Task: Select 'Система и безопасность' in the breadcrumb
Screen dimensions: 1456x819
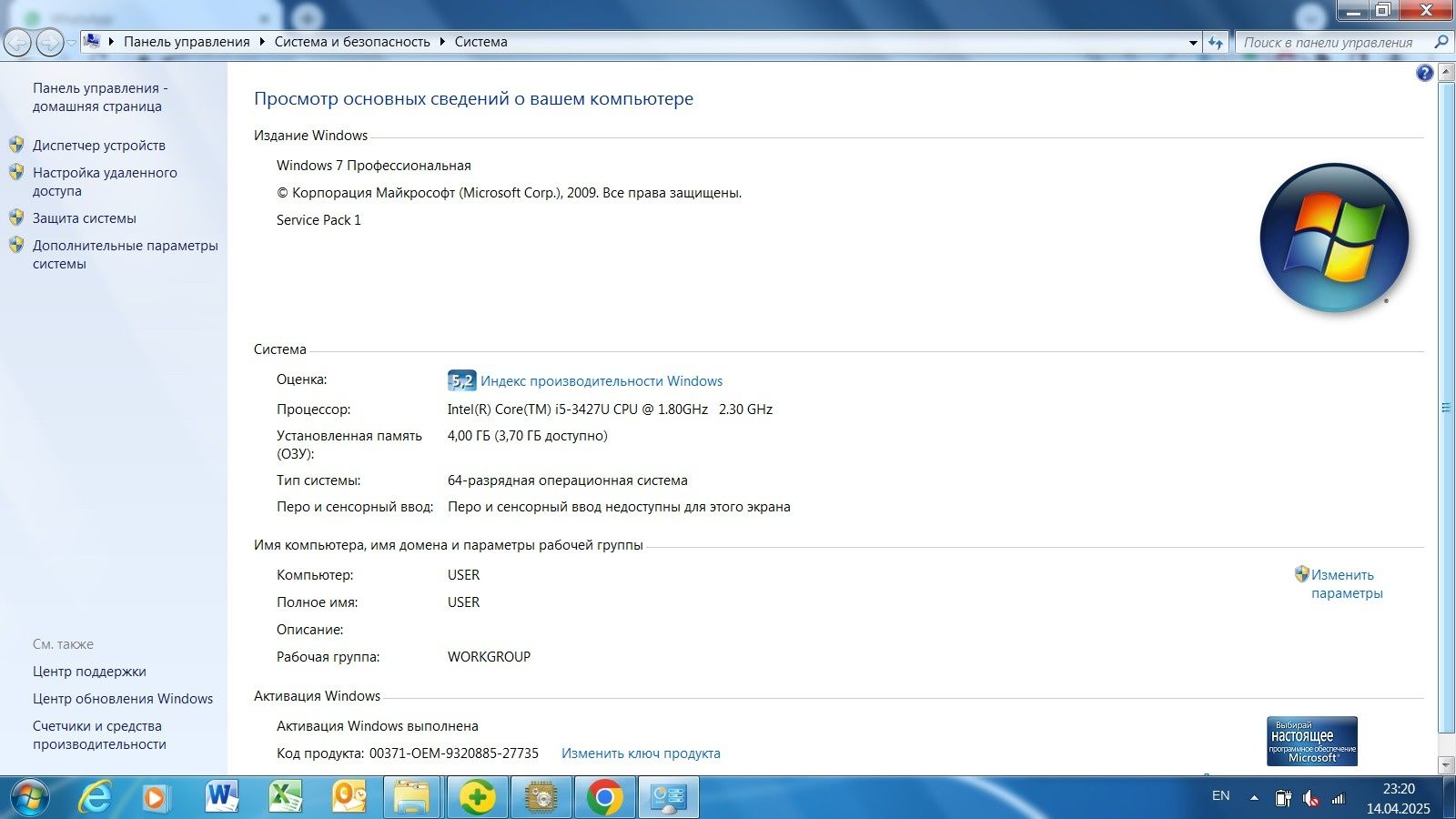Action: coord(352,42)
